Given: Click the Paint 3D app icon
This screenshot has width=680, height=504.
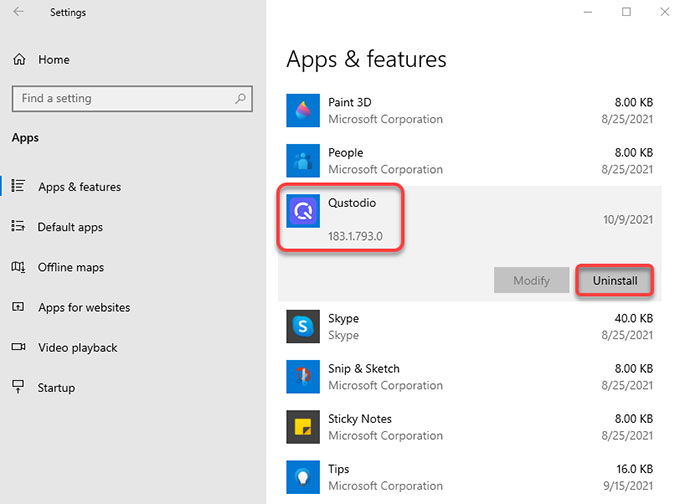Looking at the screenshot, I should coord(303,111).
